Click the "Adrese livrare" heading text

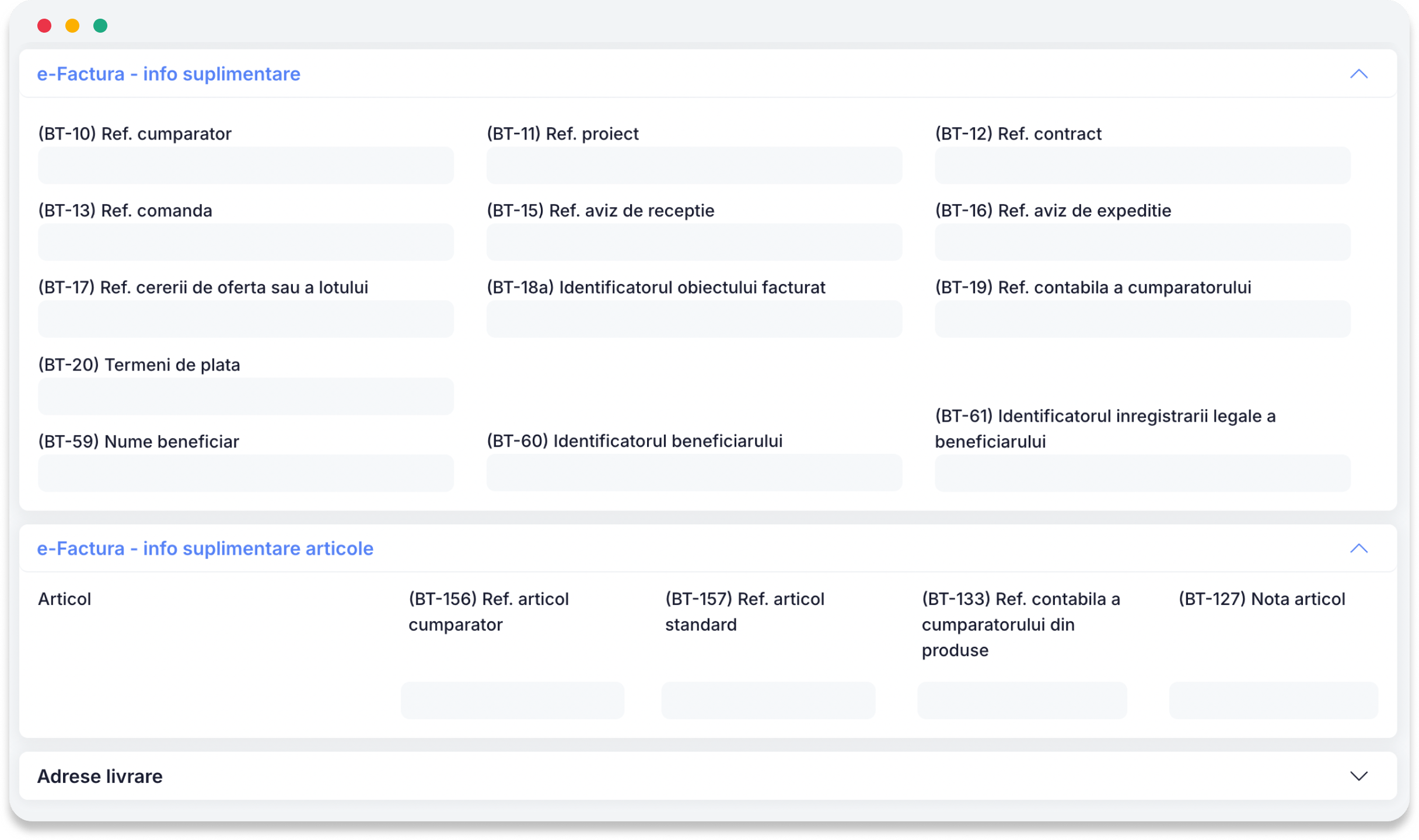(100, 776)
